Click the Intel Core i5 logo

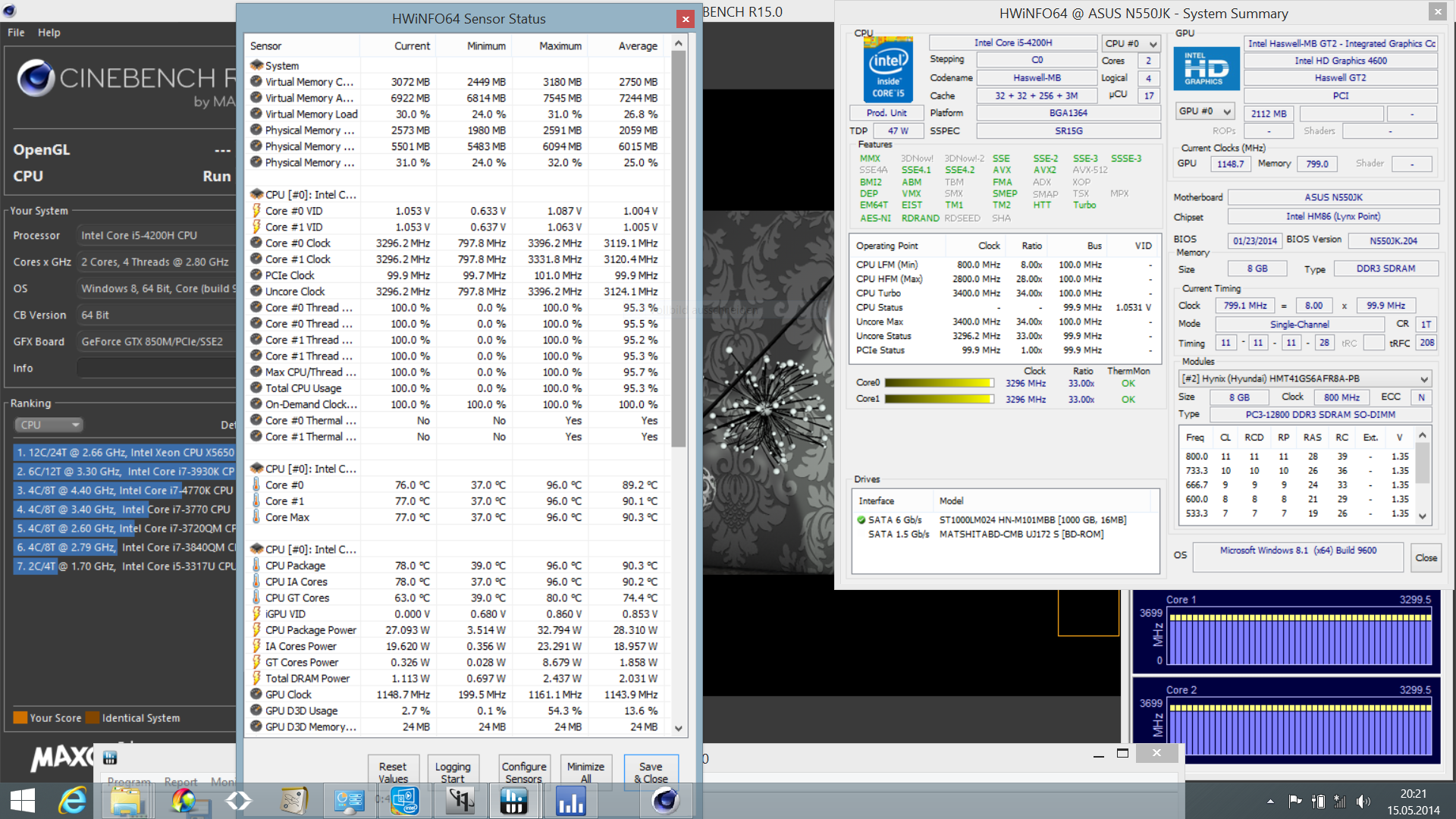coord(888,70)
